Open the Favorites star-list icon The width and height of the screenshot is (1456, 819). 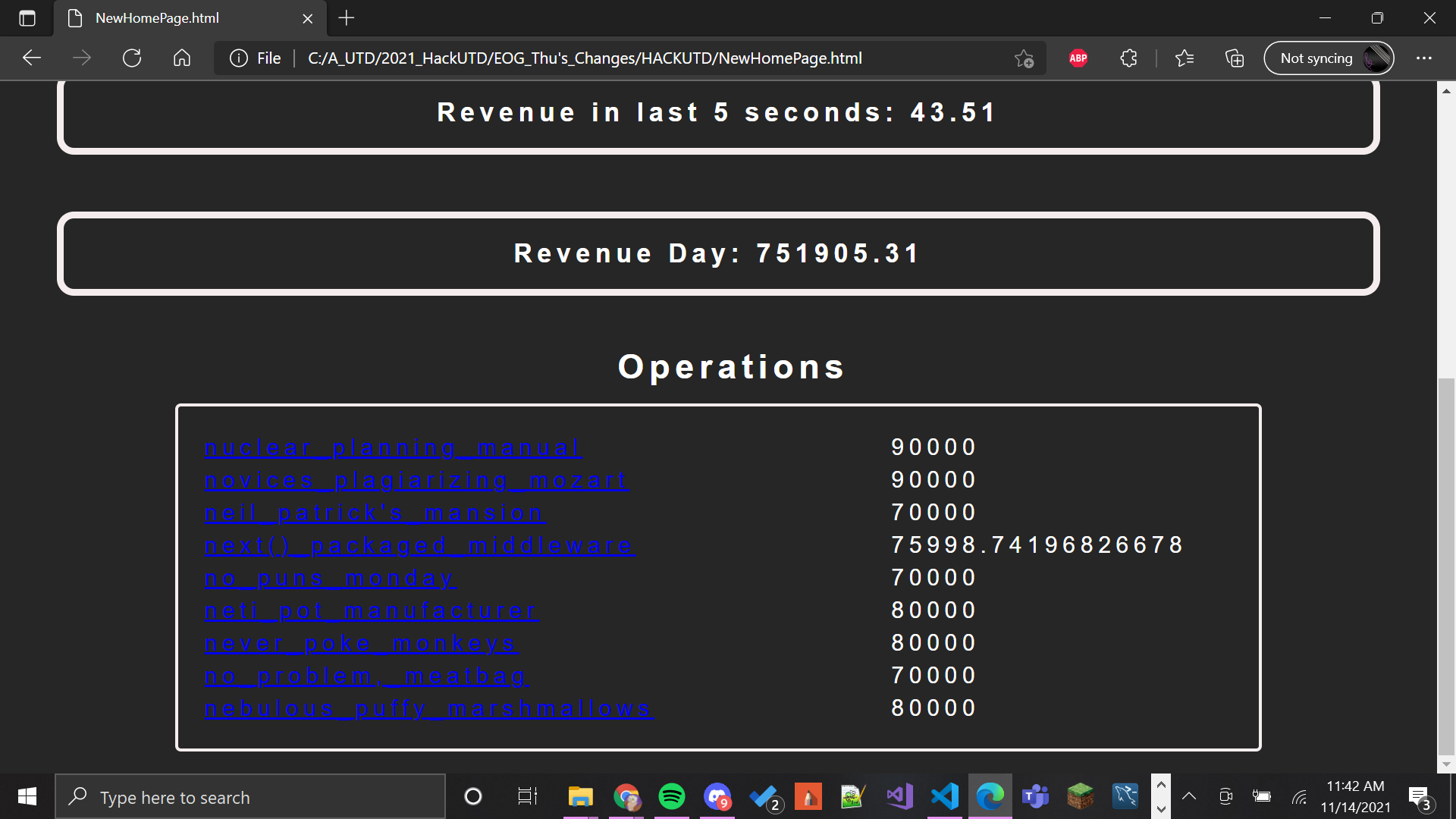point(1185,58)
